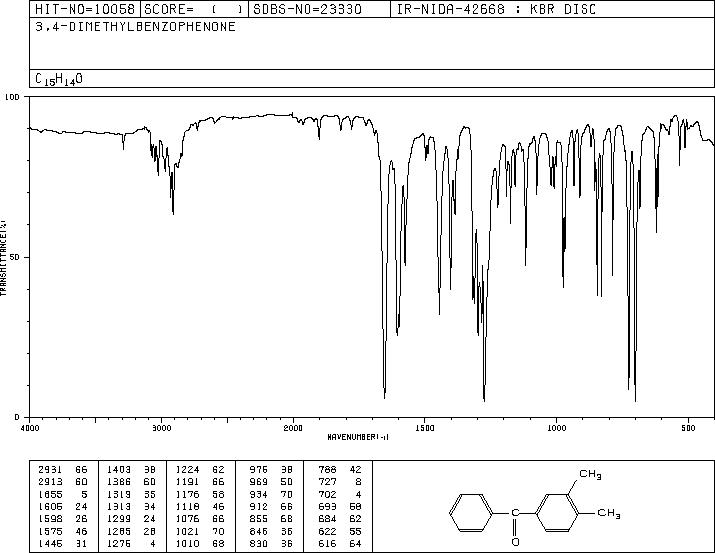Click the 1191 peak entry in the table
The width and height of the screenshot is (715, 553).
point(200,482)
